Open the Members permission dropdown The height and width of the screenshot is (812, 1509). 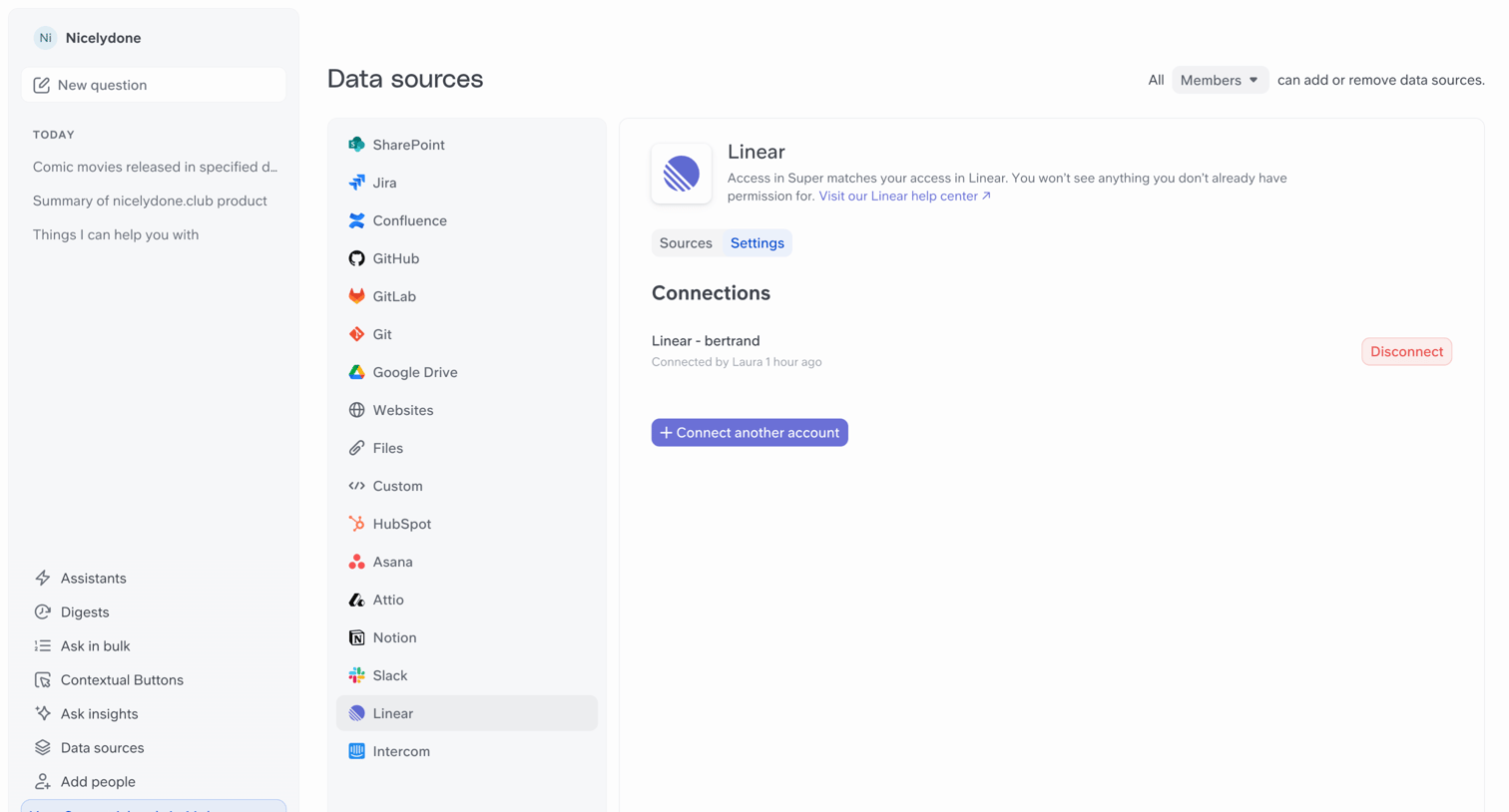[x=1220, y=80]
